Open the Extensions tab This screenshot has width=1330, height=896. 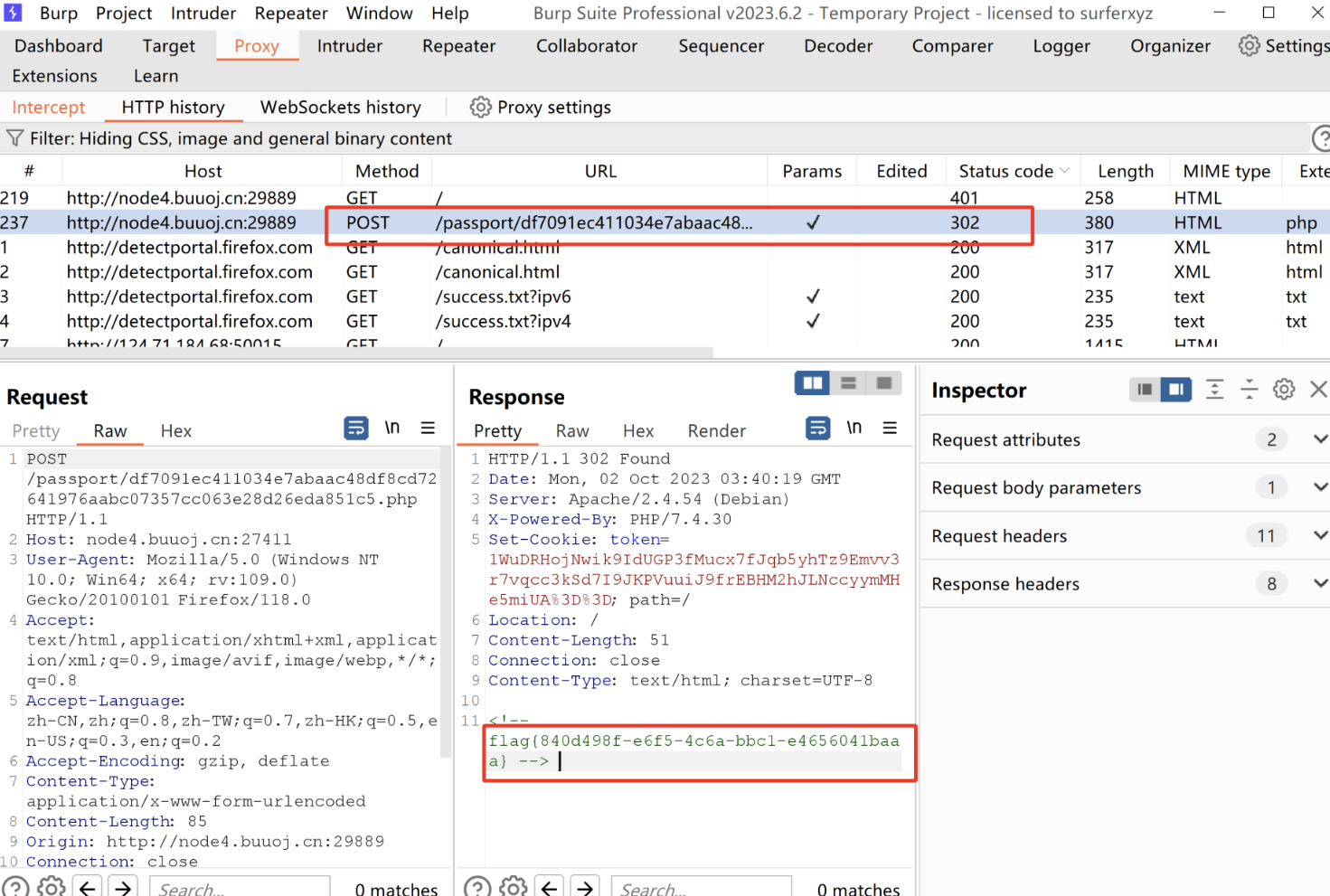point(54,76)
